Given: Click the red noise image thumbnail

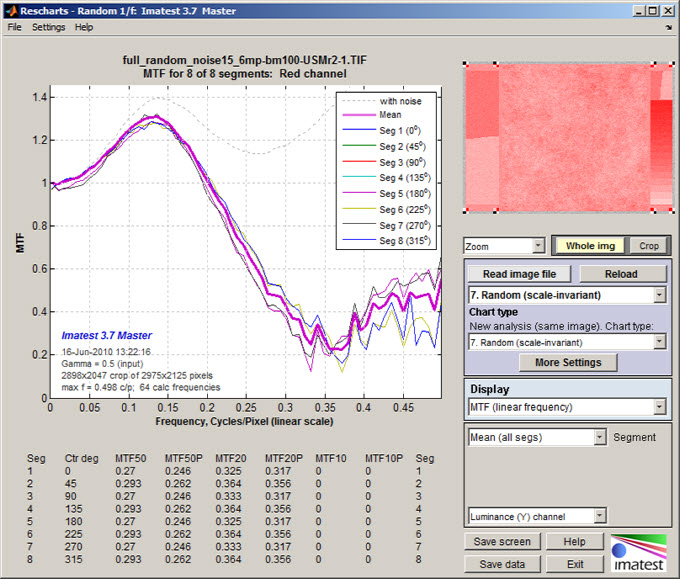Looking at the screenshot, I should pos(569,138).
